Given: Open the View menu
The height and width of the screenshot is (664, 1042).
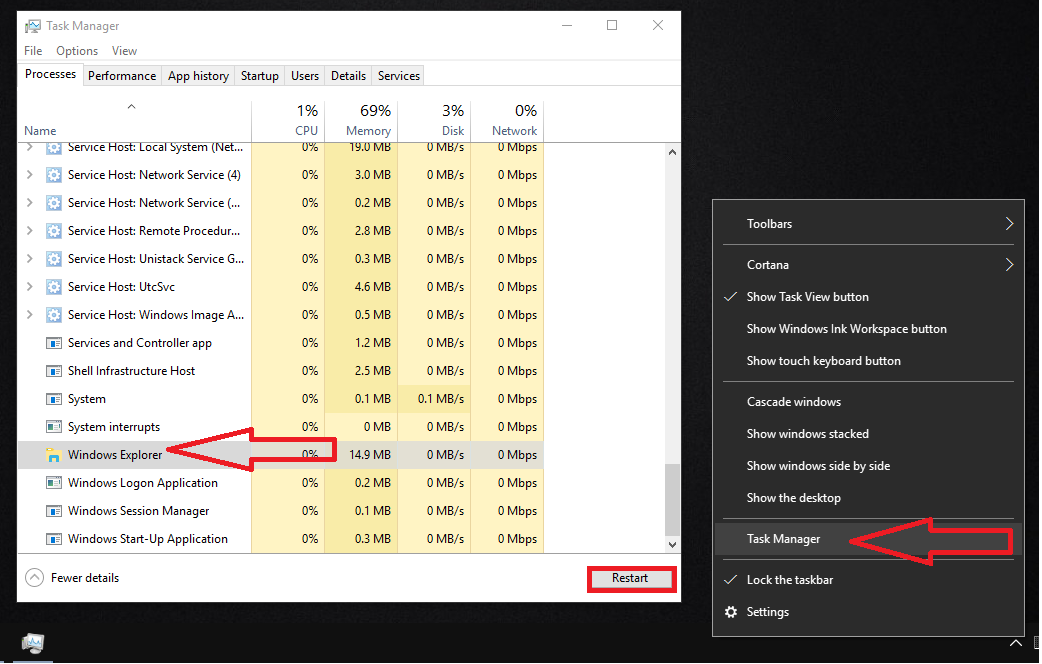Looking at the screenshot, I should [124, 51].
